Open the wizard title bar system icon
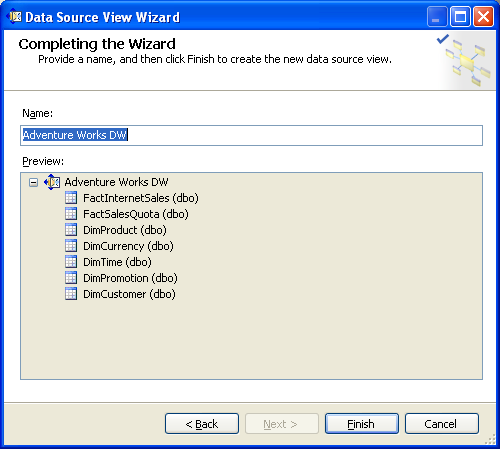This screenshot has height=449, width=500. [15, 17]
